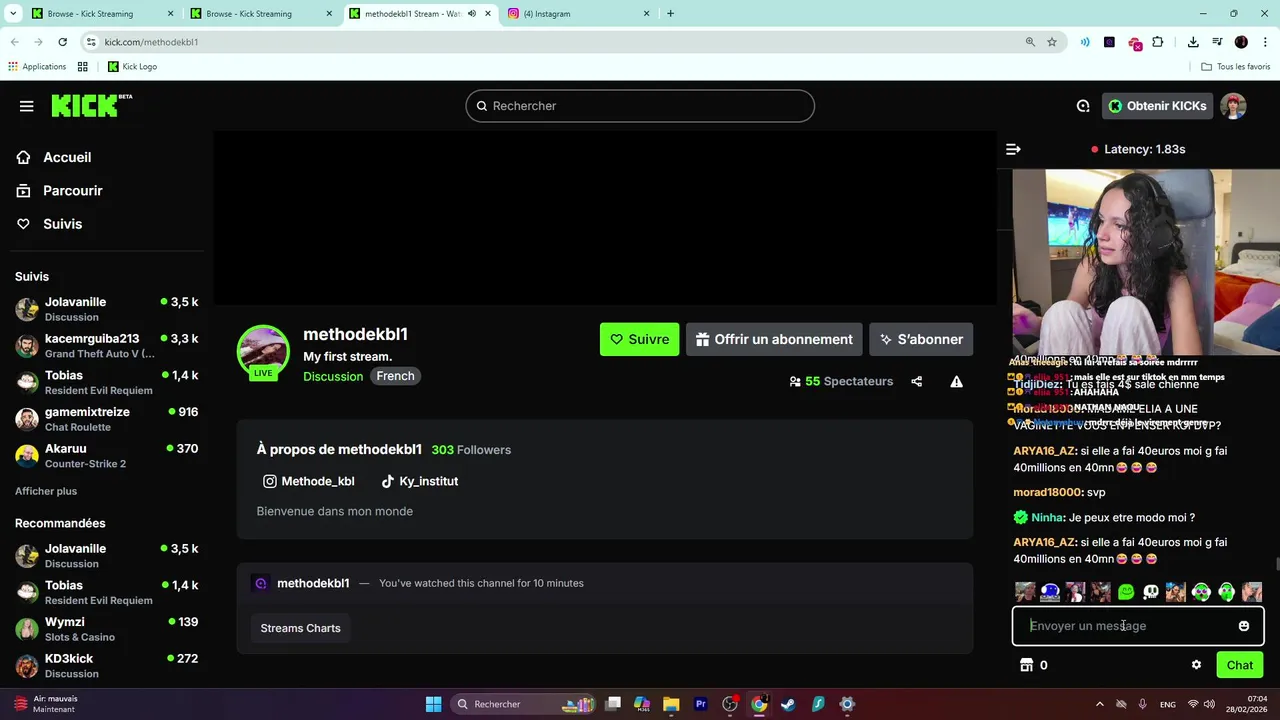The image size is (1280, 720).
Task: Open KD3kick recommended channel
Action: [x=106, y=666]
